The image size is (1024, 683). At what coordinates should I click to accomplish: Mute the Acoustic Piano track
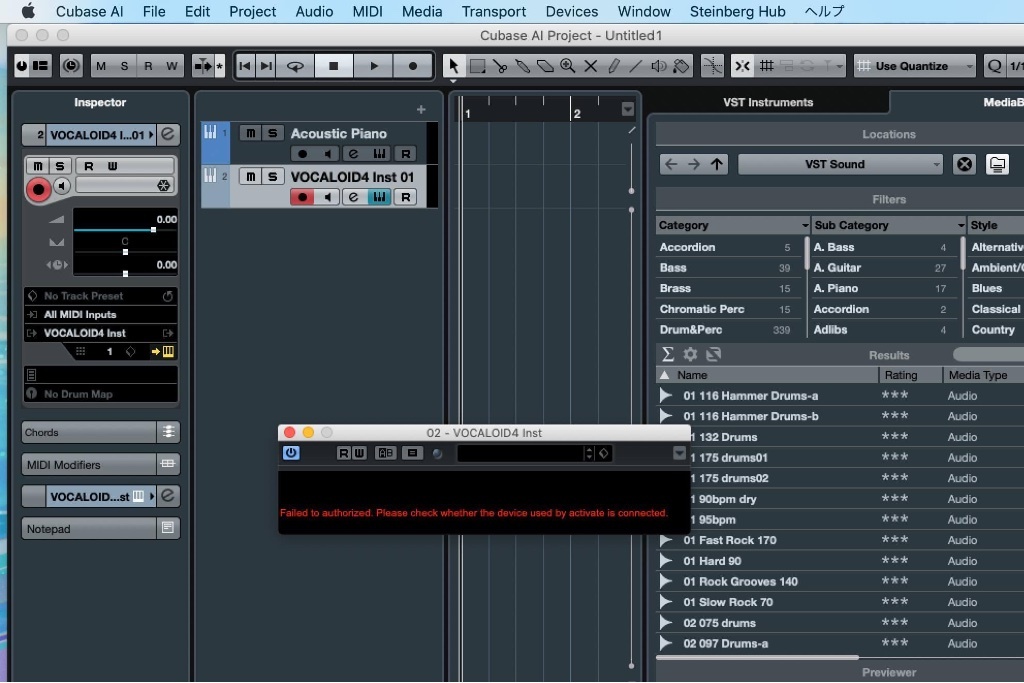pos(251,133)
